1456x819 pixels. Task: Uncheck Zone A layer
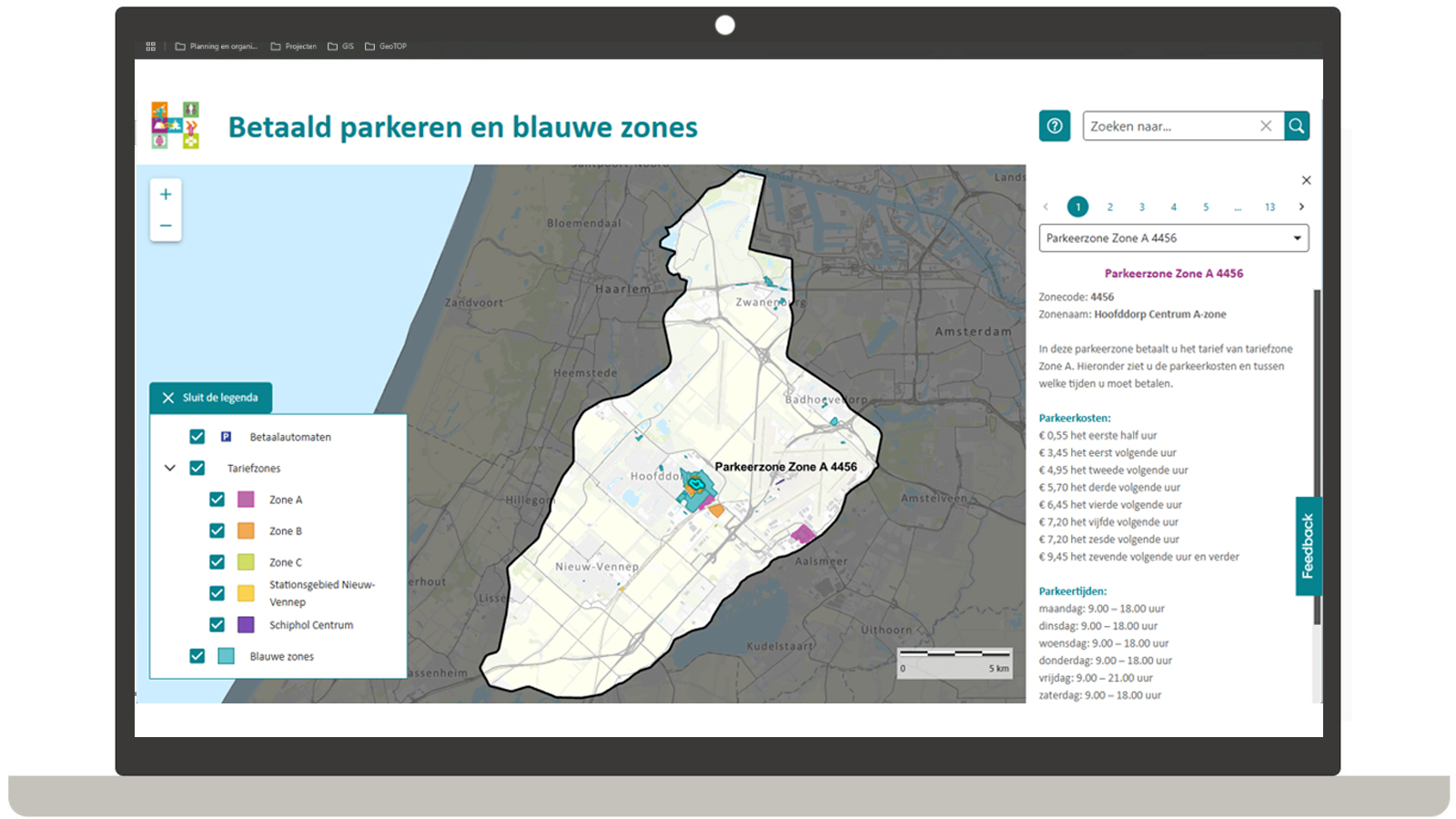[x=217, y=500]
